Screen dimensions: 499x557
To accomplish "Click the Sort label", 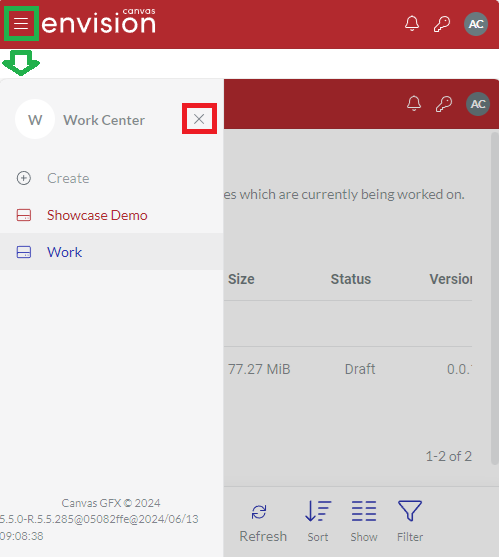I will 318,537.
